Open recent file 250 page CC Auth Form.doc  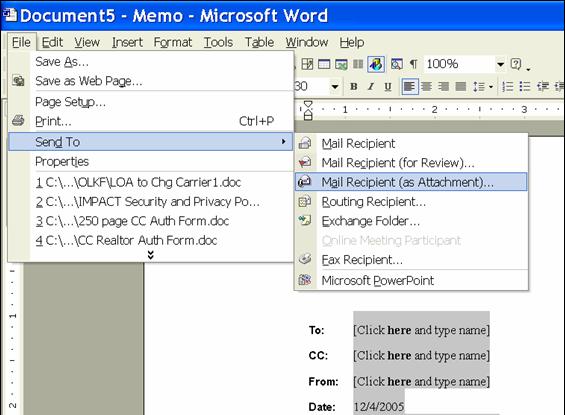[151, 221]
